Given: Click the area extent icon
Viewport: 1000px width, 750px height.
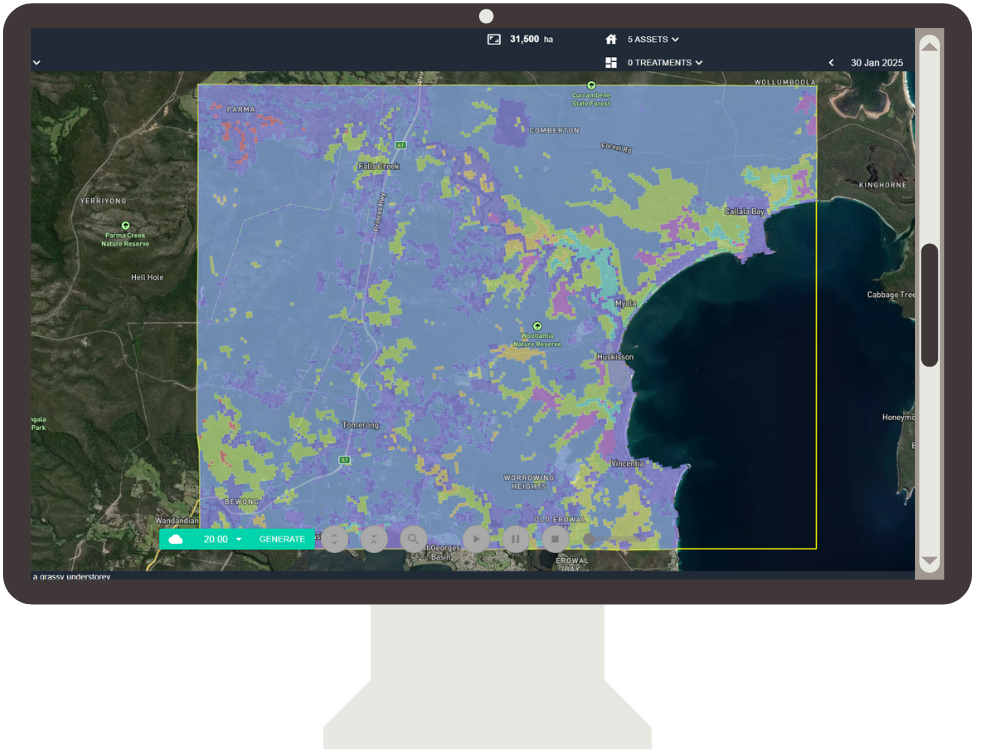Looking at the screenshot, I should [494, 40].
